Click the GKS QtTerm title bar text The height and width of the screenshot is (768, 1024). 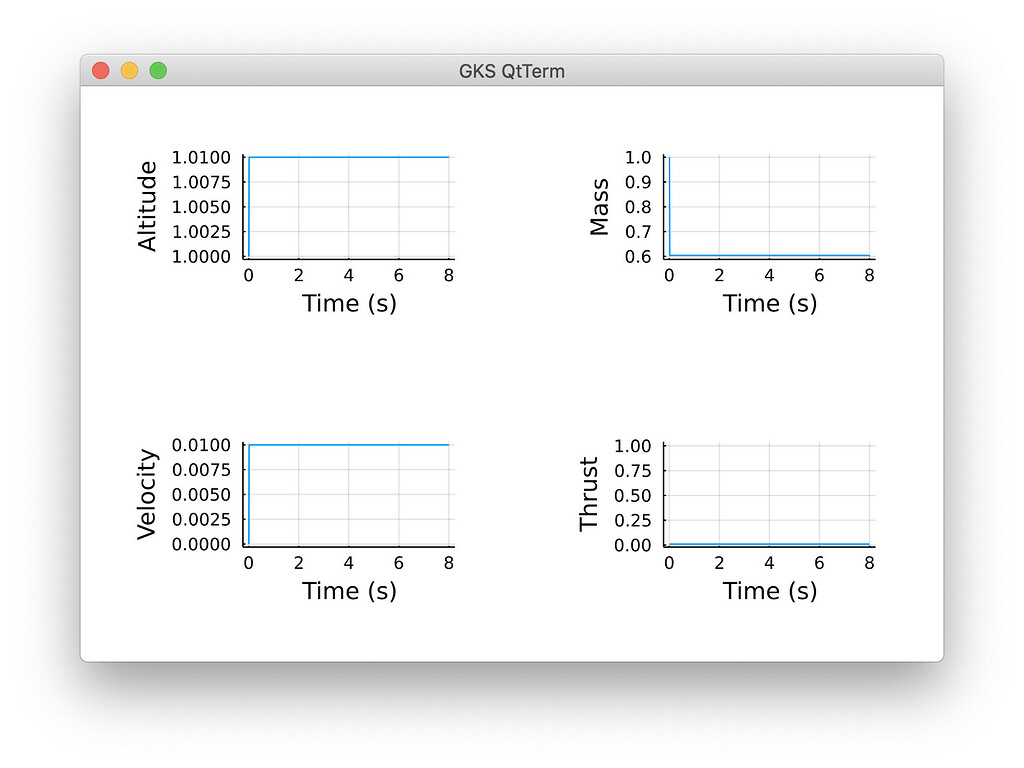(x=511, y=71)
